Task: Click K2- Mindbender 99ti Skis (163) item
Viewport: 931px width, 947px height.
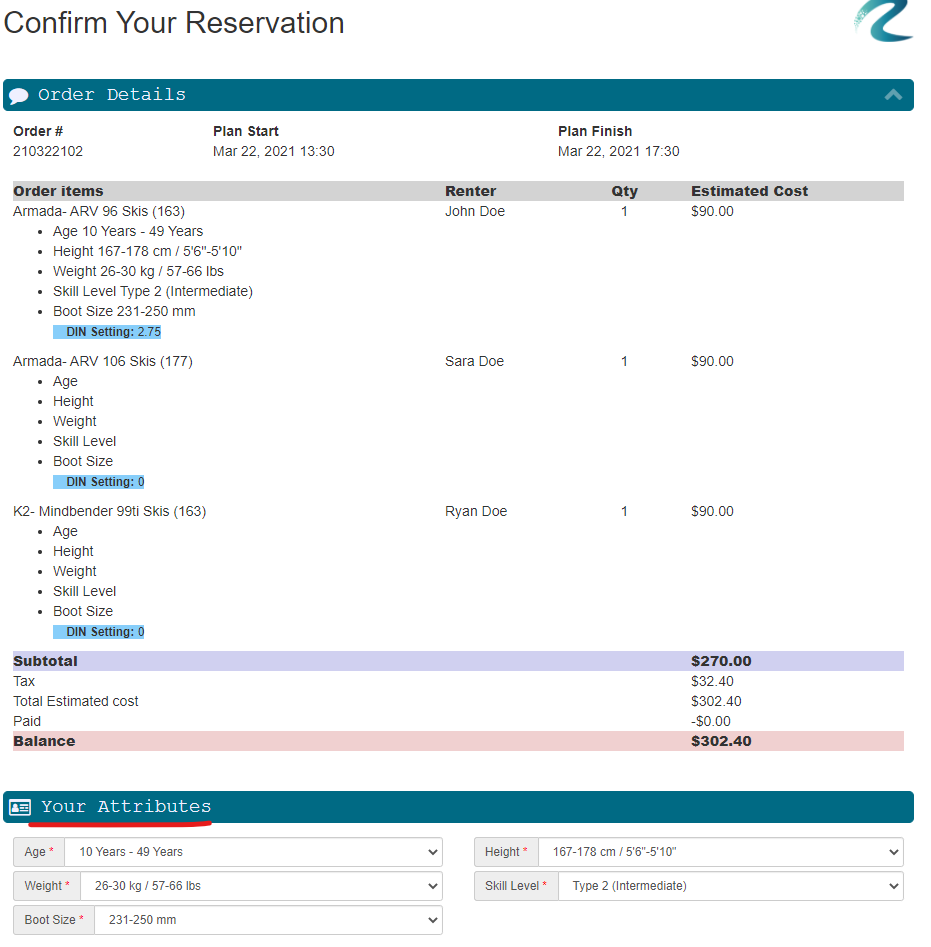Action: (x=109, y=511)
